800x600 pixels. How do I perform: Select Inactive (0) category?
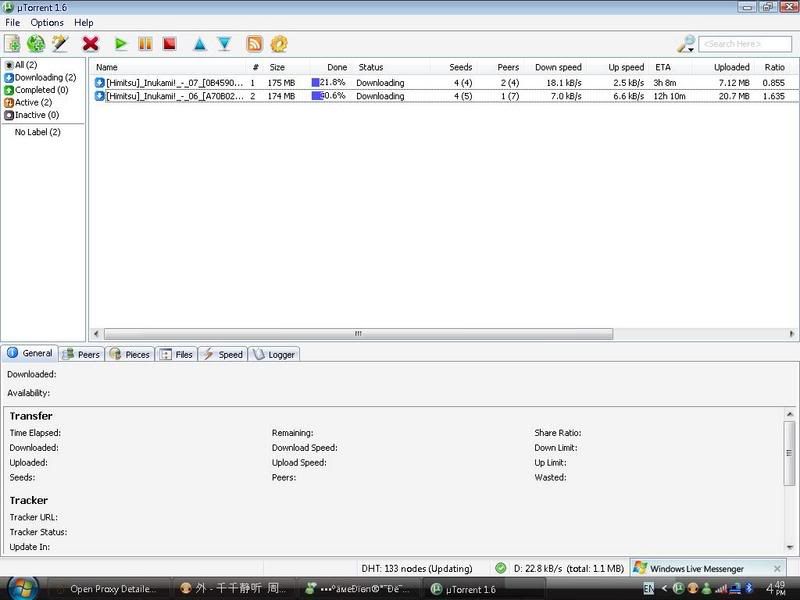(32, 115)
